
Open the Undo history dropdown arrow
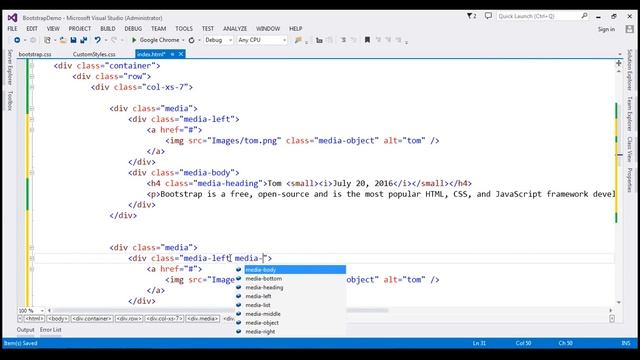pos(106,40)
